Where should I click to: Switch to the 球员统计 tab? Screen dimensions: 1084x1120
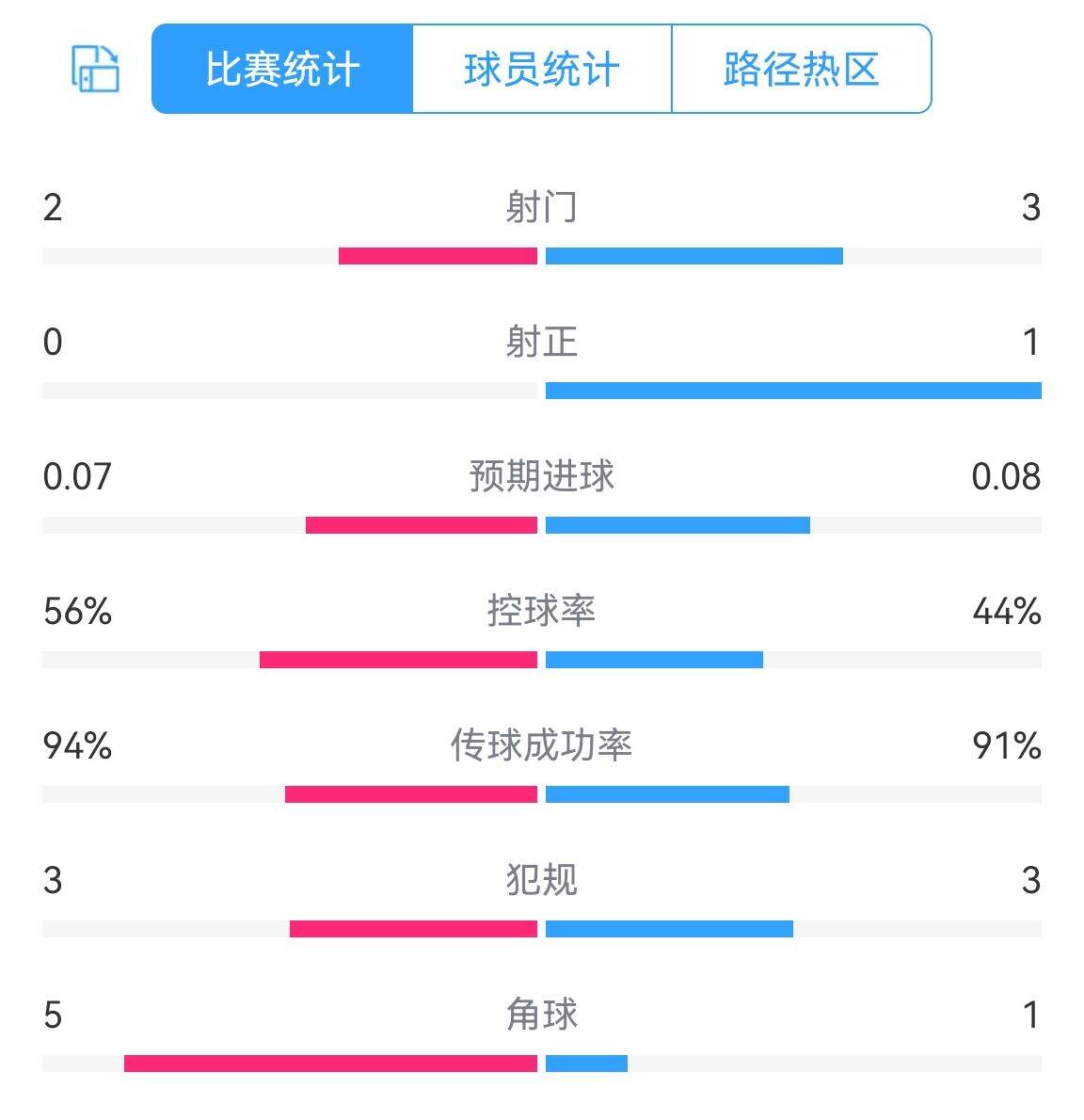pyautogui.click(x=542, y=70)
